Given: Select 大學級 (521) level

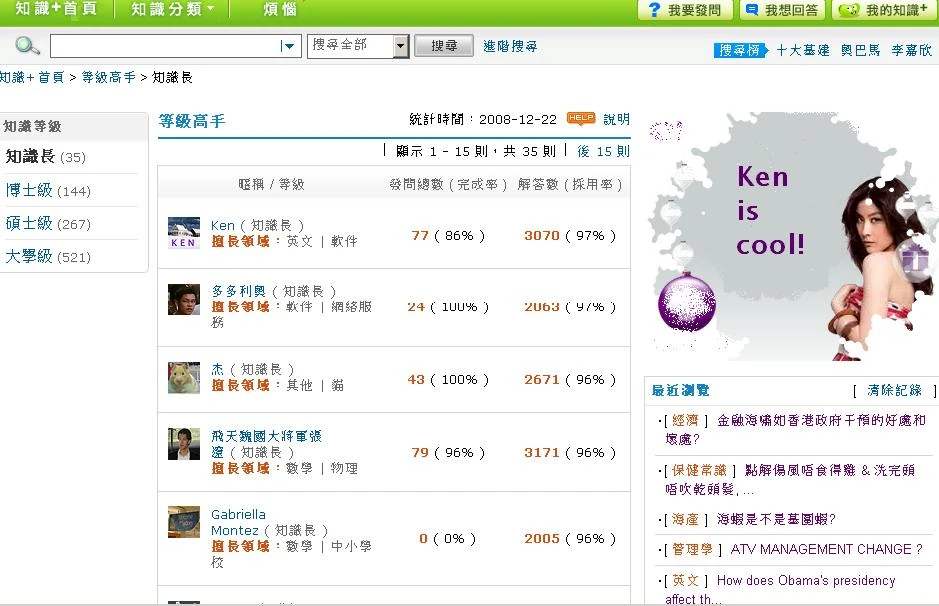Looking at the screenshot, I should point(48,256).
